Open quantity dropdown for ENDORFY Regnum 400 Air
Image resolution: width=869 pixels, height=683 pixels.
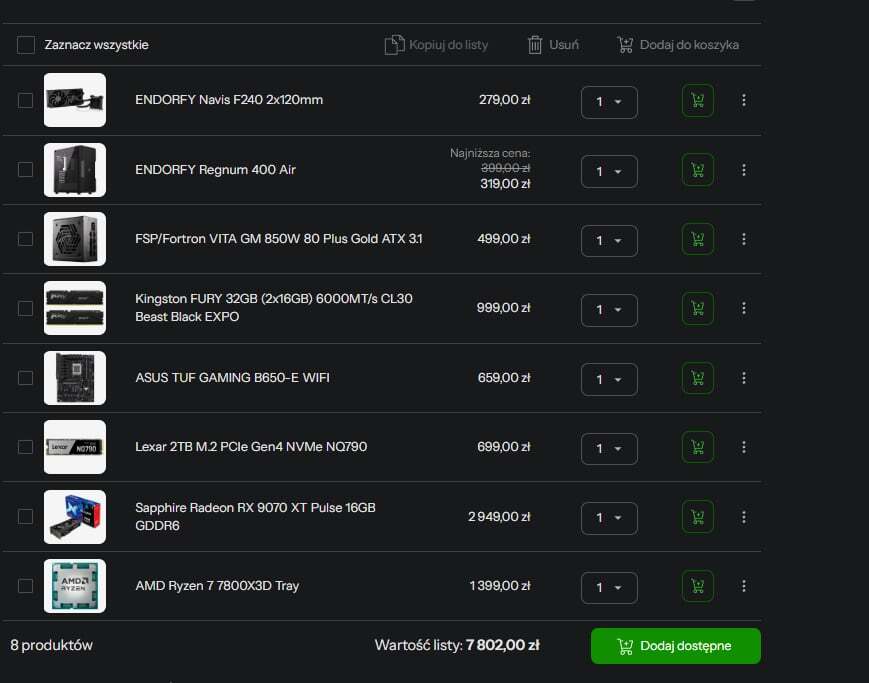(x=608, y=171)
